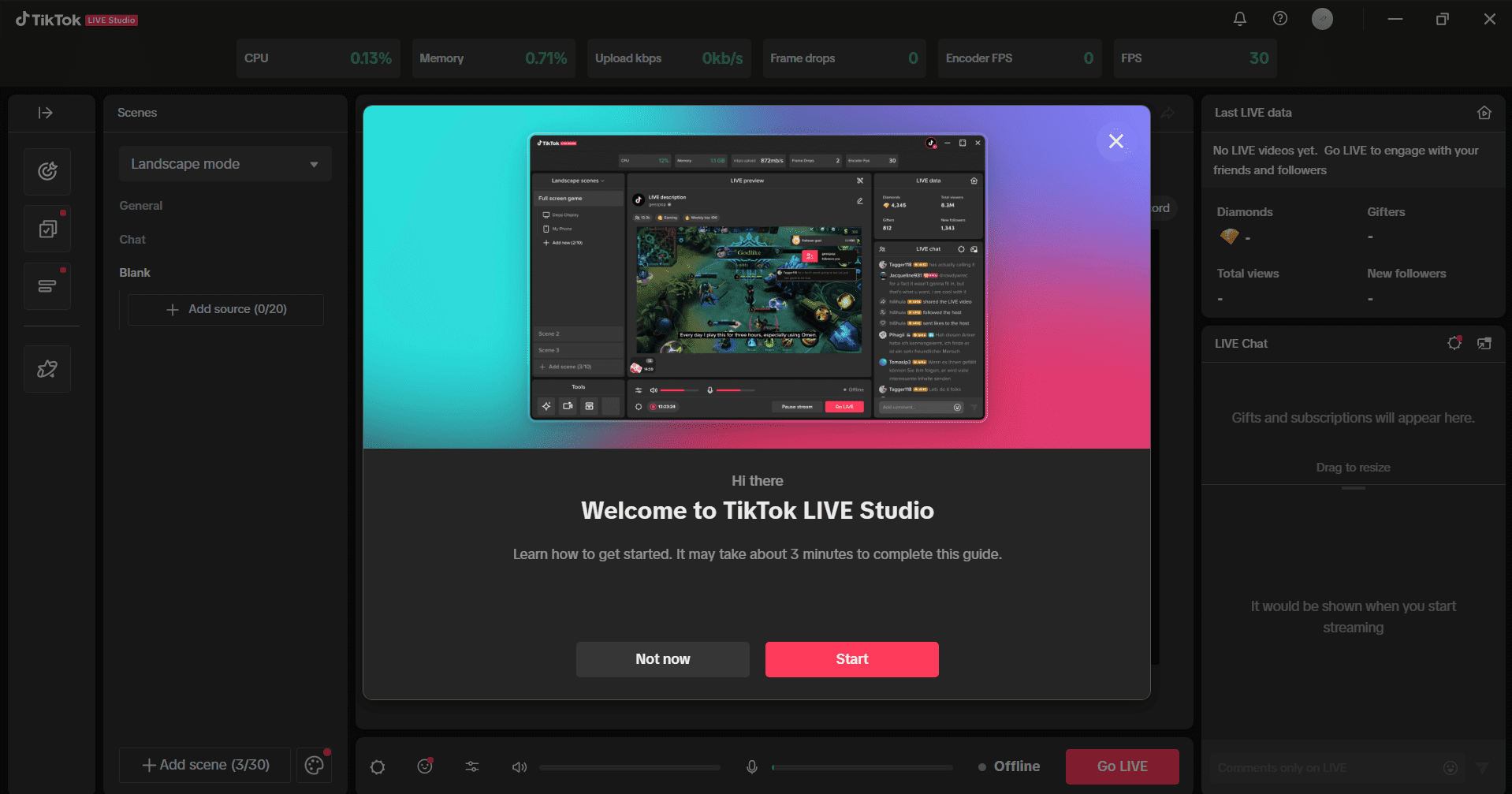Image resolution: width=1512 pixels, height=794 pixels.
Task: Open the comments list icon in left sidebar
Action: click(47, 285)
